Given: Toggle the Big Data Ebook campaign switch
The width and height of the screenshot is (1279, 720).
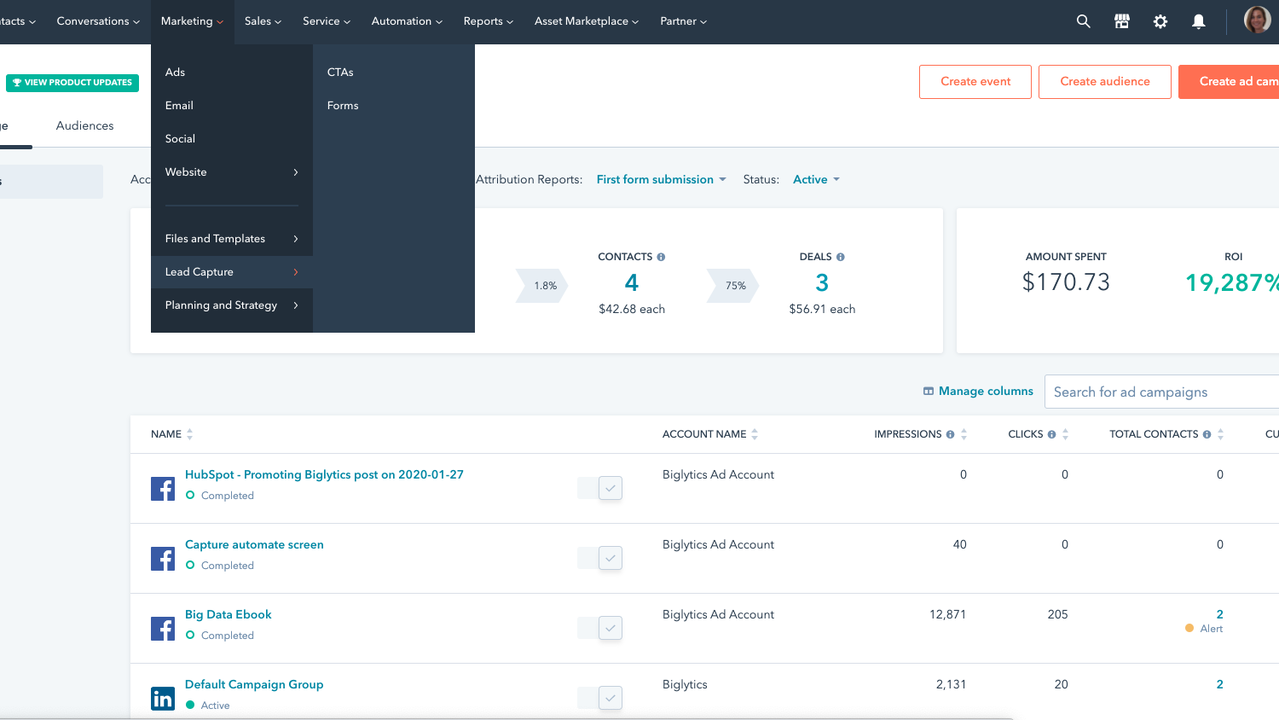Looking at the screenshot, I should (601, 628).
